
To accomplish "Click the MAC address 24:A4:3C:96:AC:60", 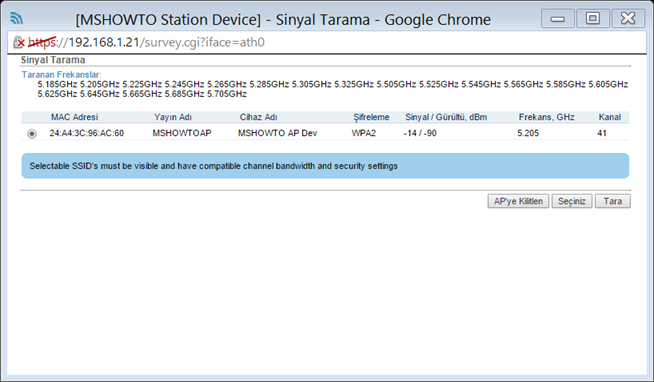I will point(87,133).
